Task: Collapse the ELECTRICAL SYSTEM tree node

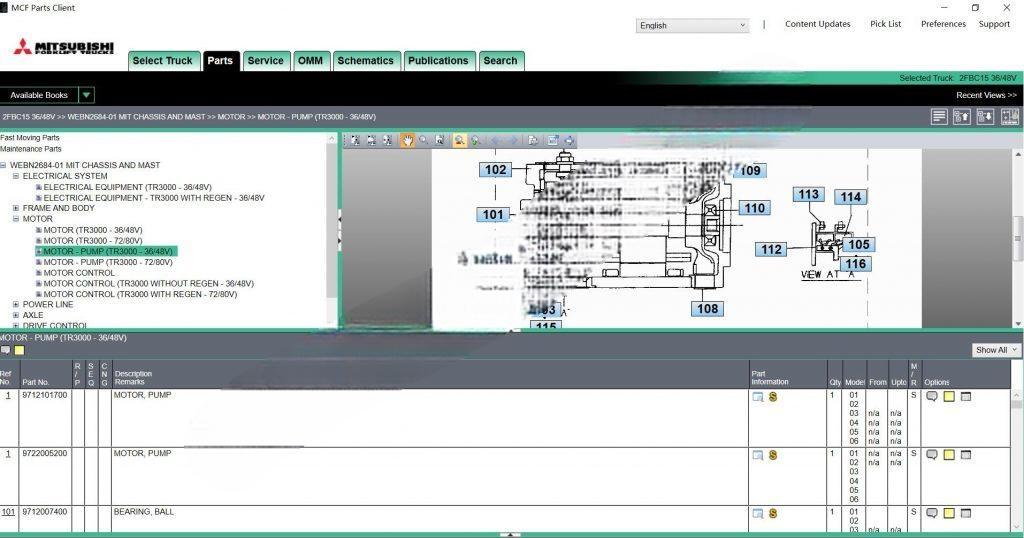Action: coord(16,176)
